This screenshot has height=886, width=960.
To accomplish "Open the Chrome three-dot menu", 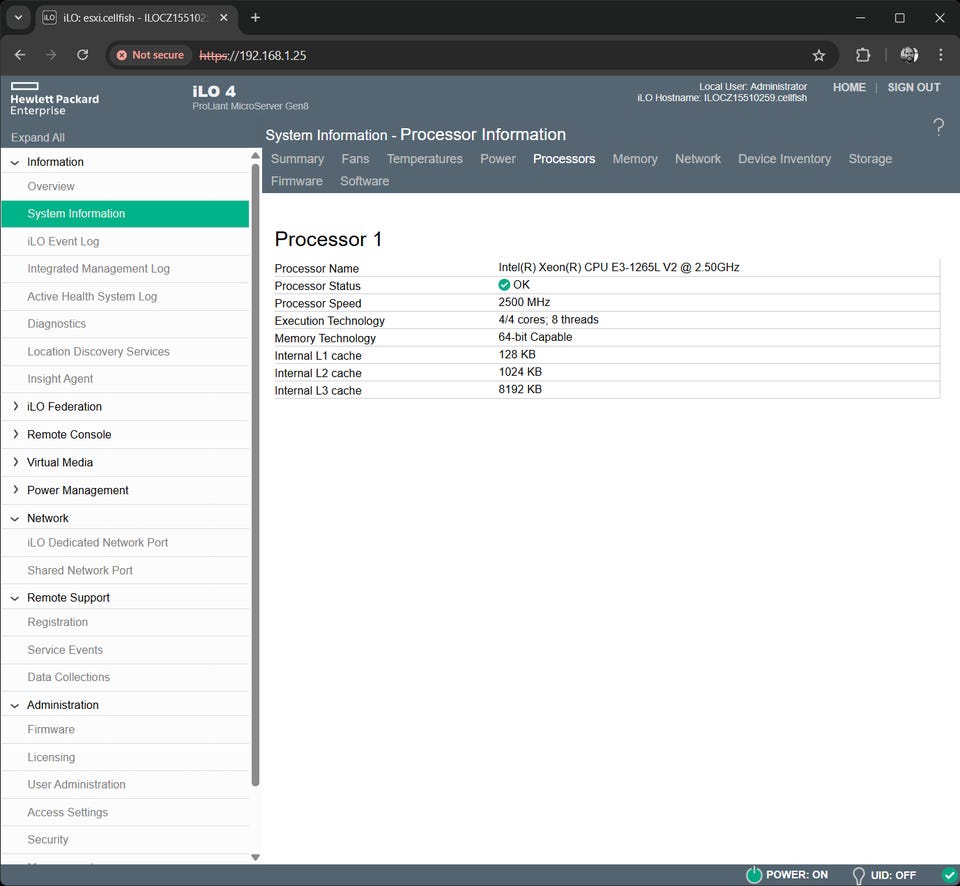I will [940, 55].
